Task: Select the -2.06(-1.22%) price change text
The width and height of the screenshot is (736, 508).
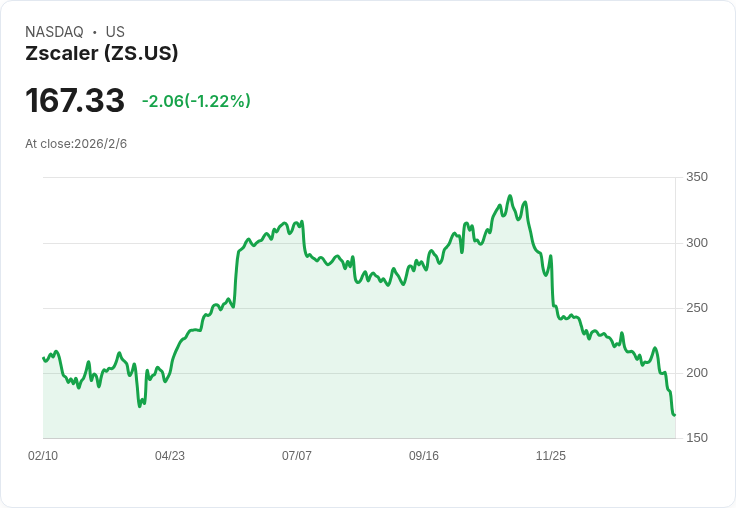Action: click(196, 101)
